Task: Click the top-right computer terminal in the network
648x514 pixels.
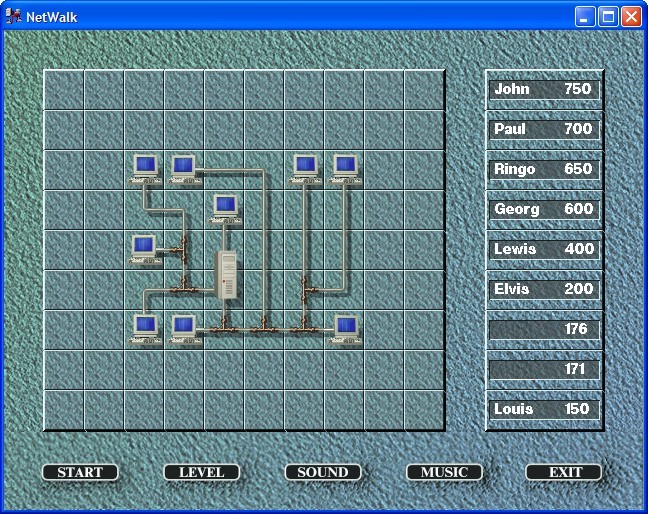Action: (x=345, y=169)
